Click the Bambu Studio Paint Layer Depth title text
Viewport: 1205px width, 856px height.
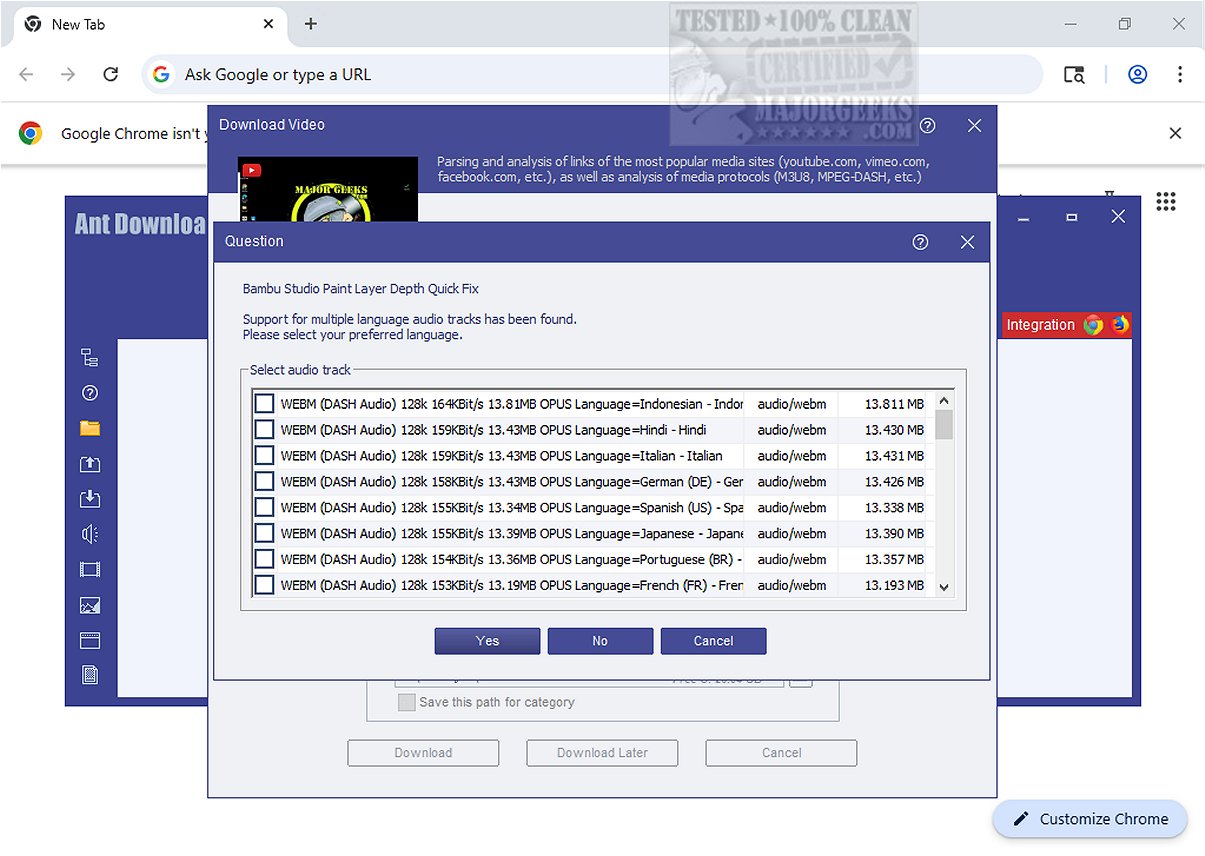tap(361, 289)
